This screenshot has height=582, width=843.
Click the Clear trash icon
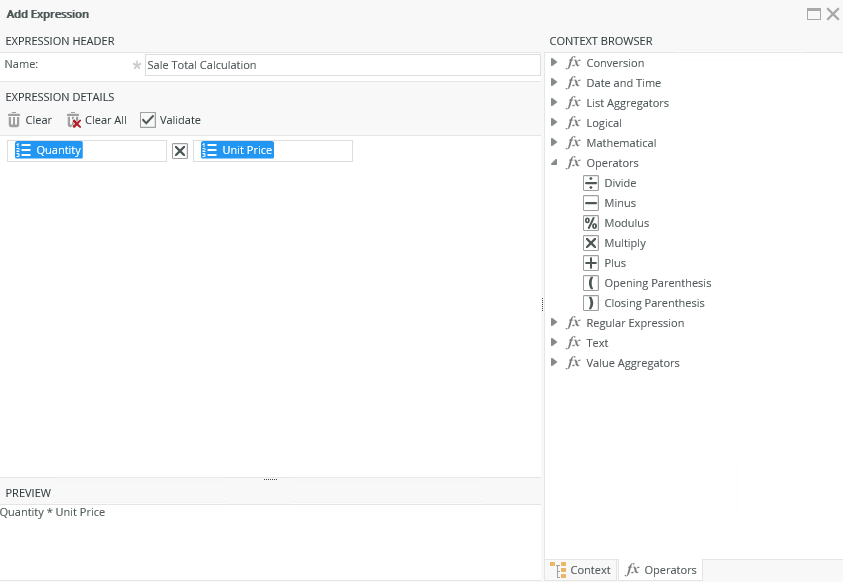point(14,120)
